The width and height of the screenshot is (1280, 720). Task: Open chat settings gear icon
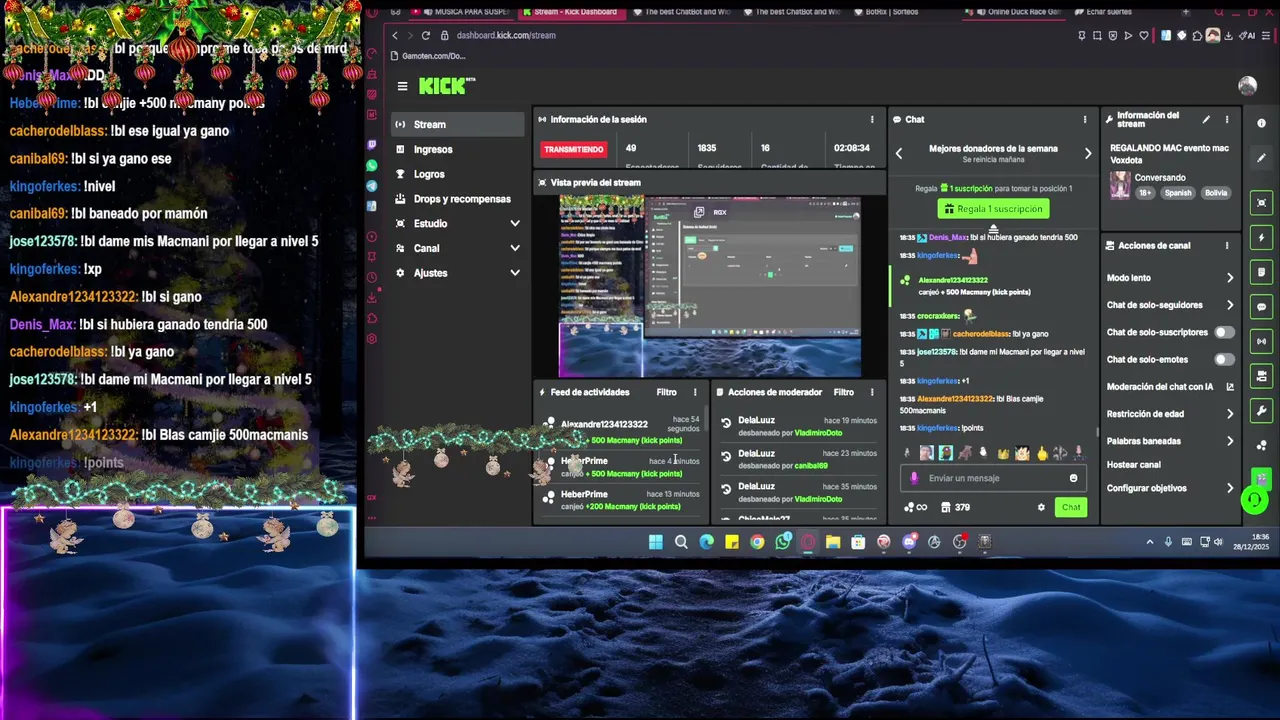click(x=1041, y=507)
